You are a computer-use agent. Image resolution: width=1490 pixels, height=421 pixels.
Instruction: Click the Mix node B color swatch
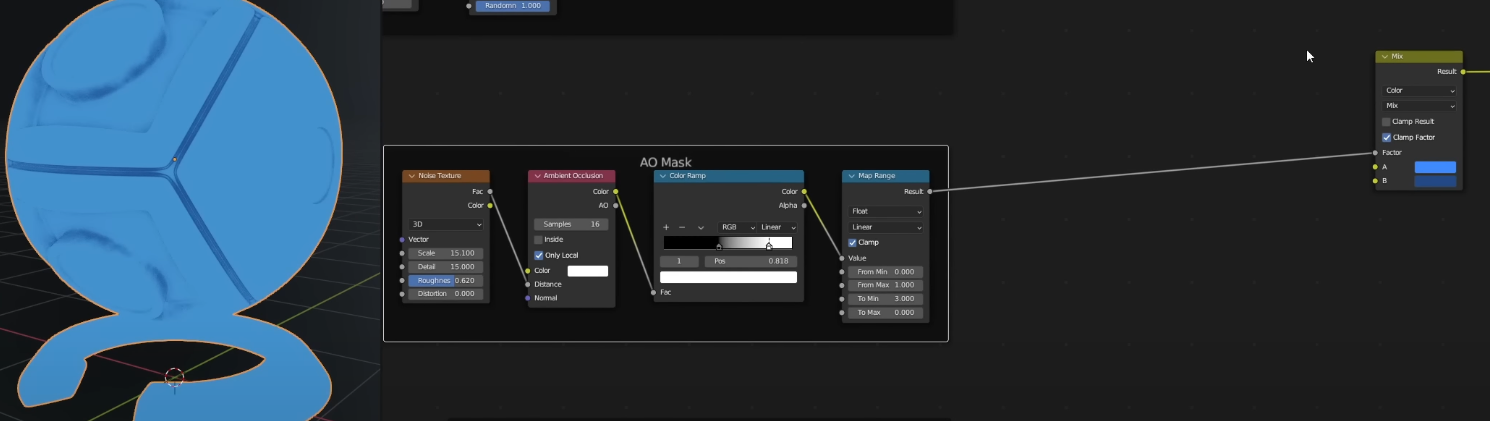pyautogui.click(x=1435, y=181)
